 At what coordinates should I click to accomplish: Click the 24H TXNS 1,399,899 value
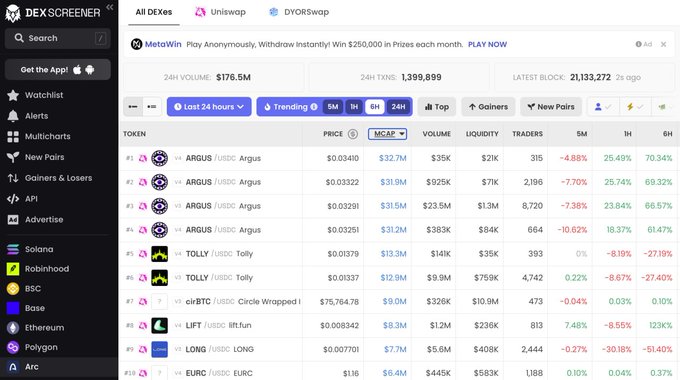click(x=421, y=77)
